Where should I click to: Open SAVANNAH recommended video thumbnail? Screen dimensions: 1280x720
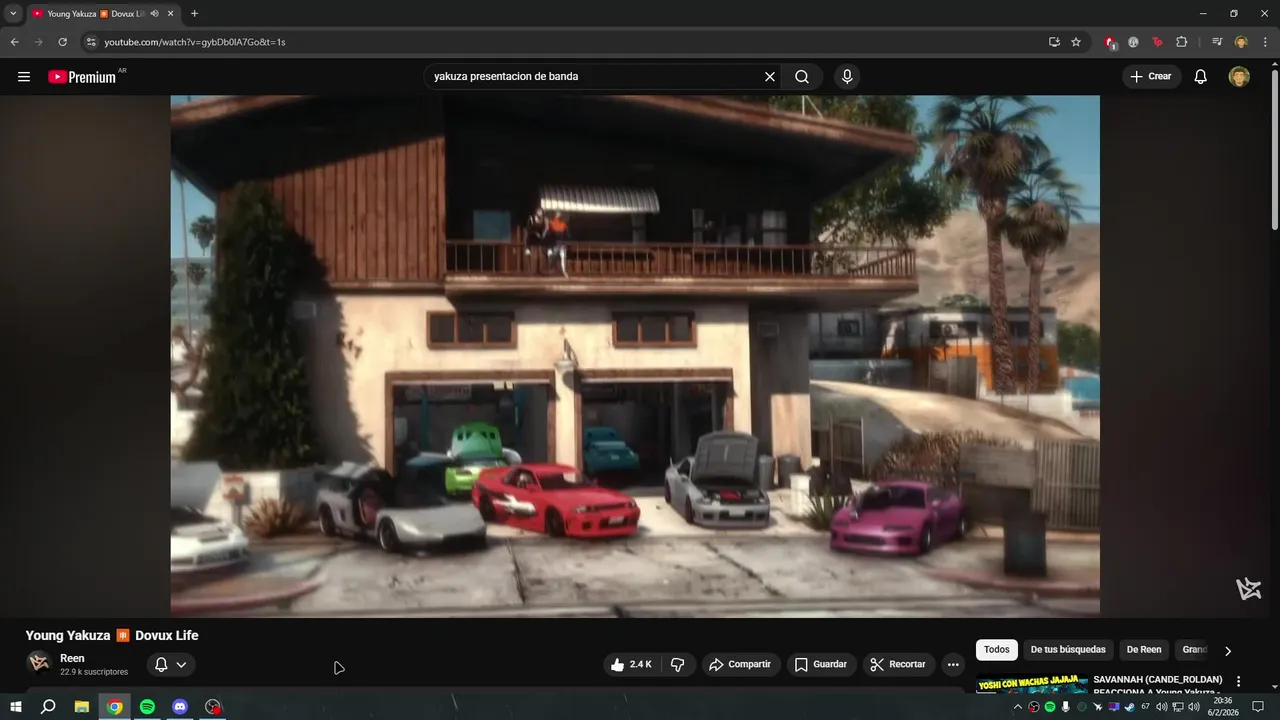[x=1032, y=685]
